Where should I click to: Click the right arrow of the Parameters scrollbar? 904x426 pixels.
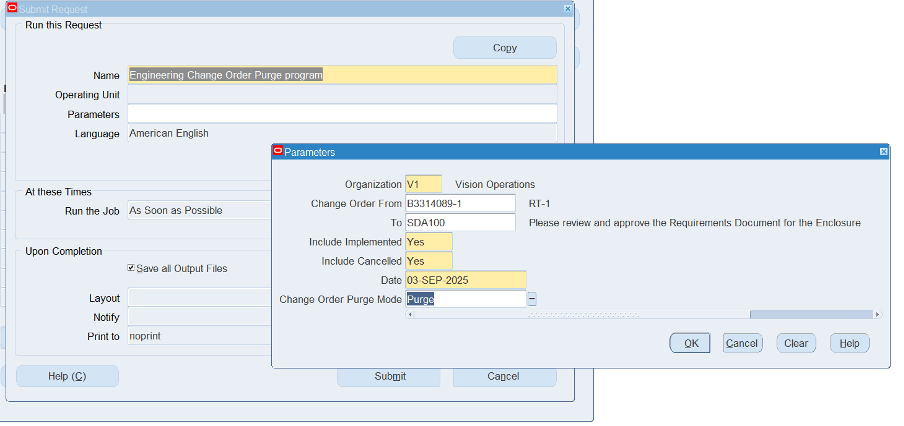pyautogui.click(x=877, y=314)
